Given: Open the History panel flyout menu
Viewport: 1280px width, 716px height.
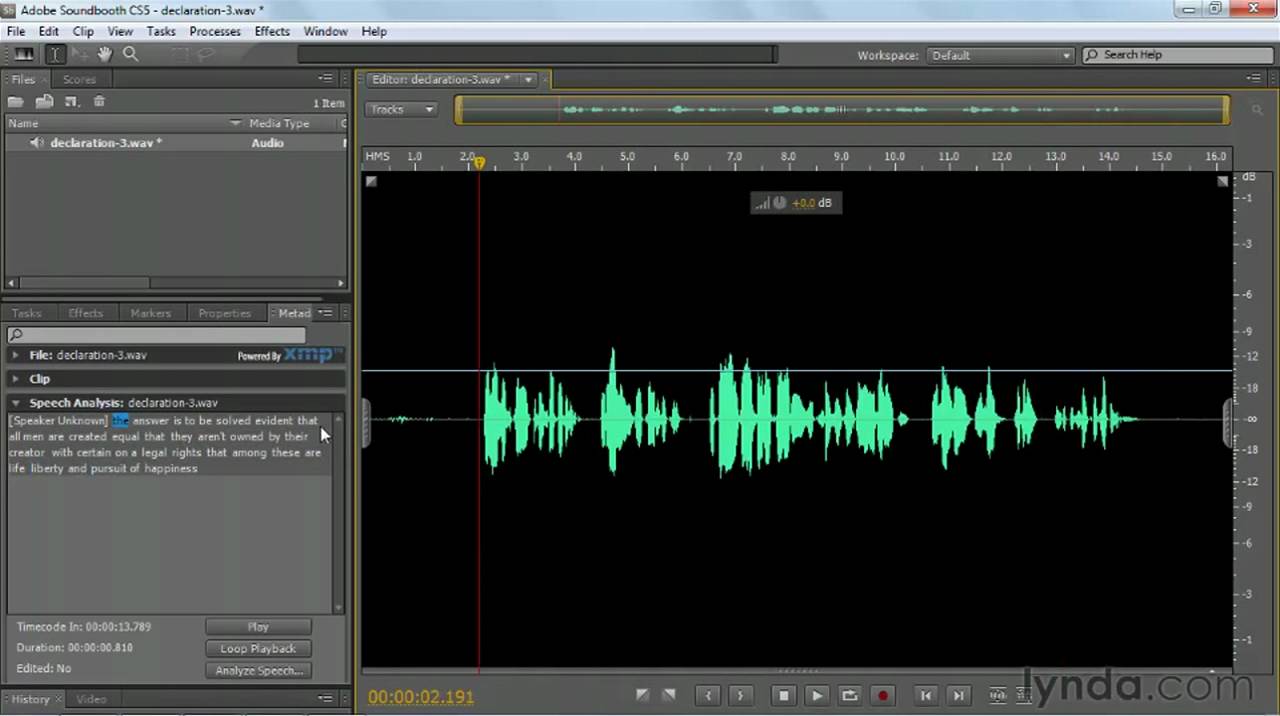Looking at the screenshot, I should tap(326, 699).
